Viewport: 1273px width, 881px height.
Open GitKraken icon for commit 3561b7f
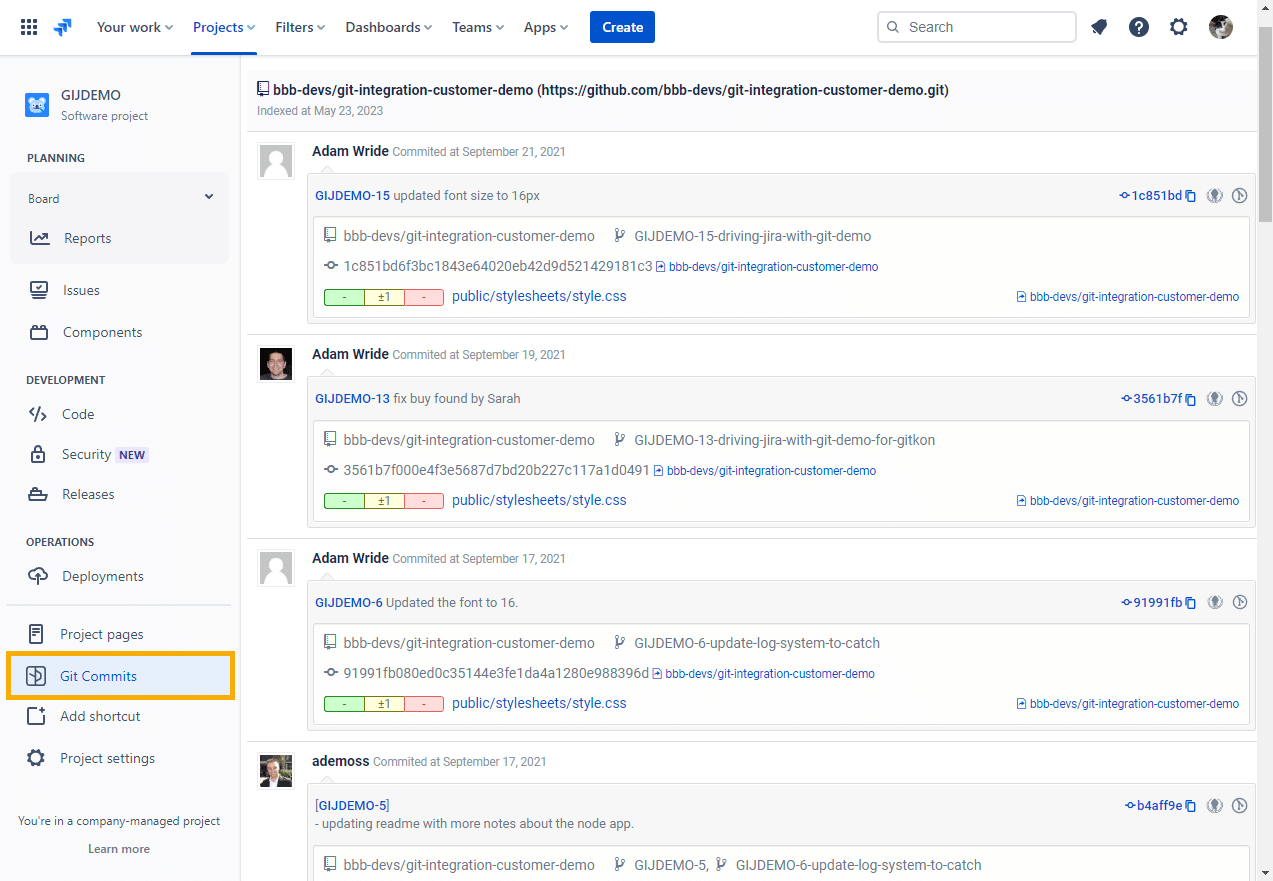1215,399
